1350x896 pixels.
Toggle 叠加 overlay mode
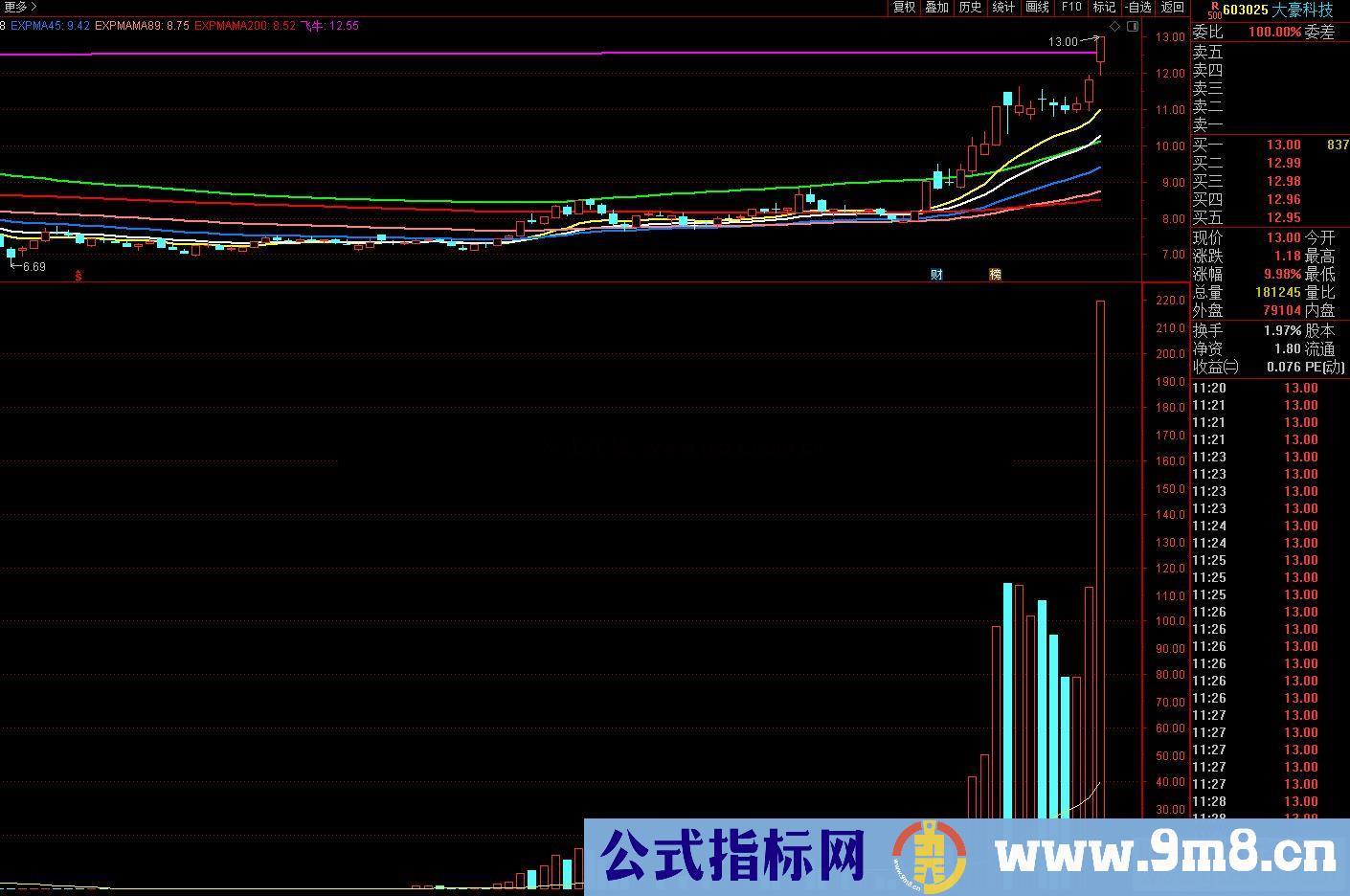[x=936, y=7]
